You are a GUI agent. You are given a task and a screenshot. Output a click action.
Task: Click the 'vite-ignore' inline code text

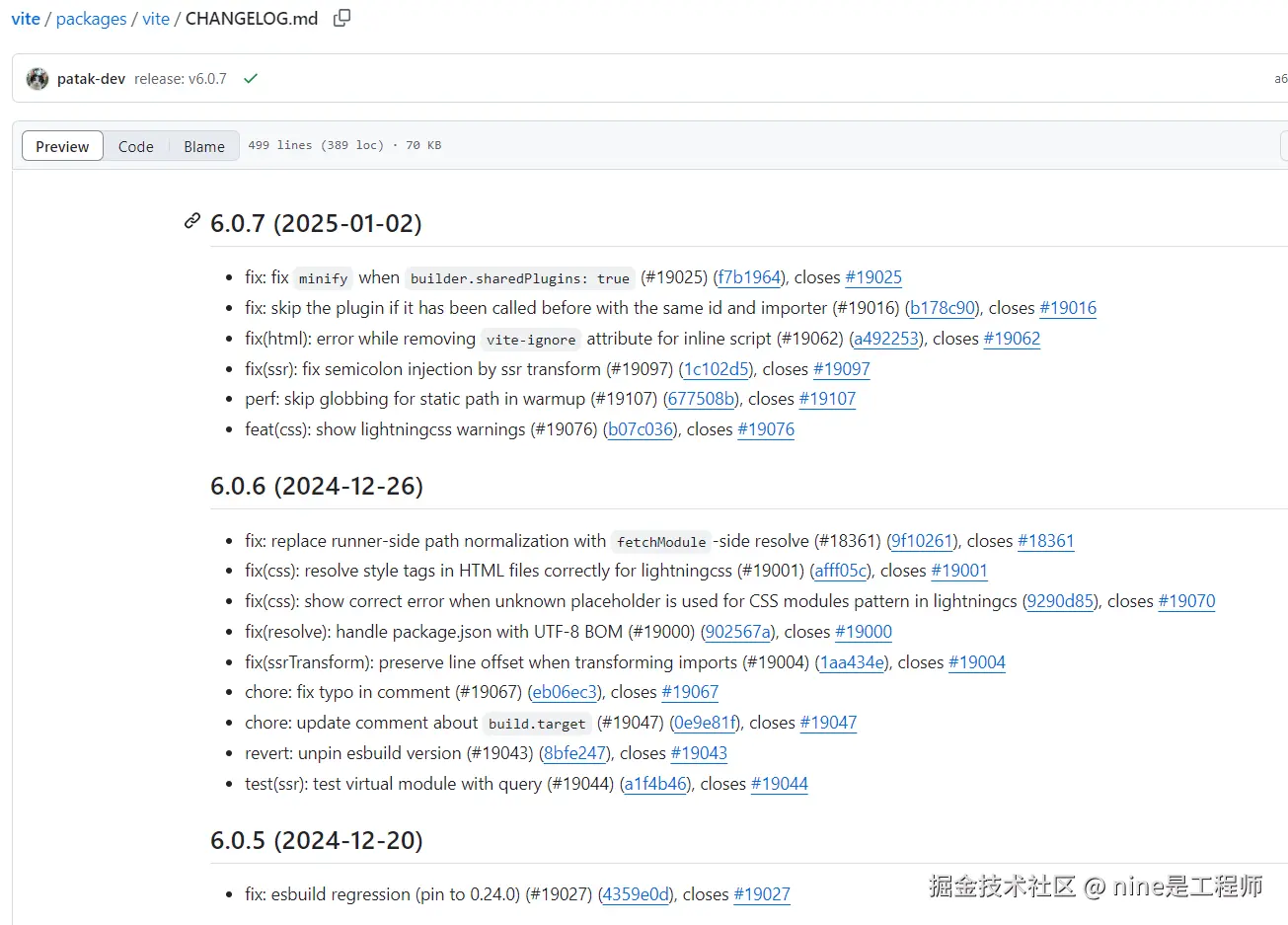coord(531,340)
